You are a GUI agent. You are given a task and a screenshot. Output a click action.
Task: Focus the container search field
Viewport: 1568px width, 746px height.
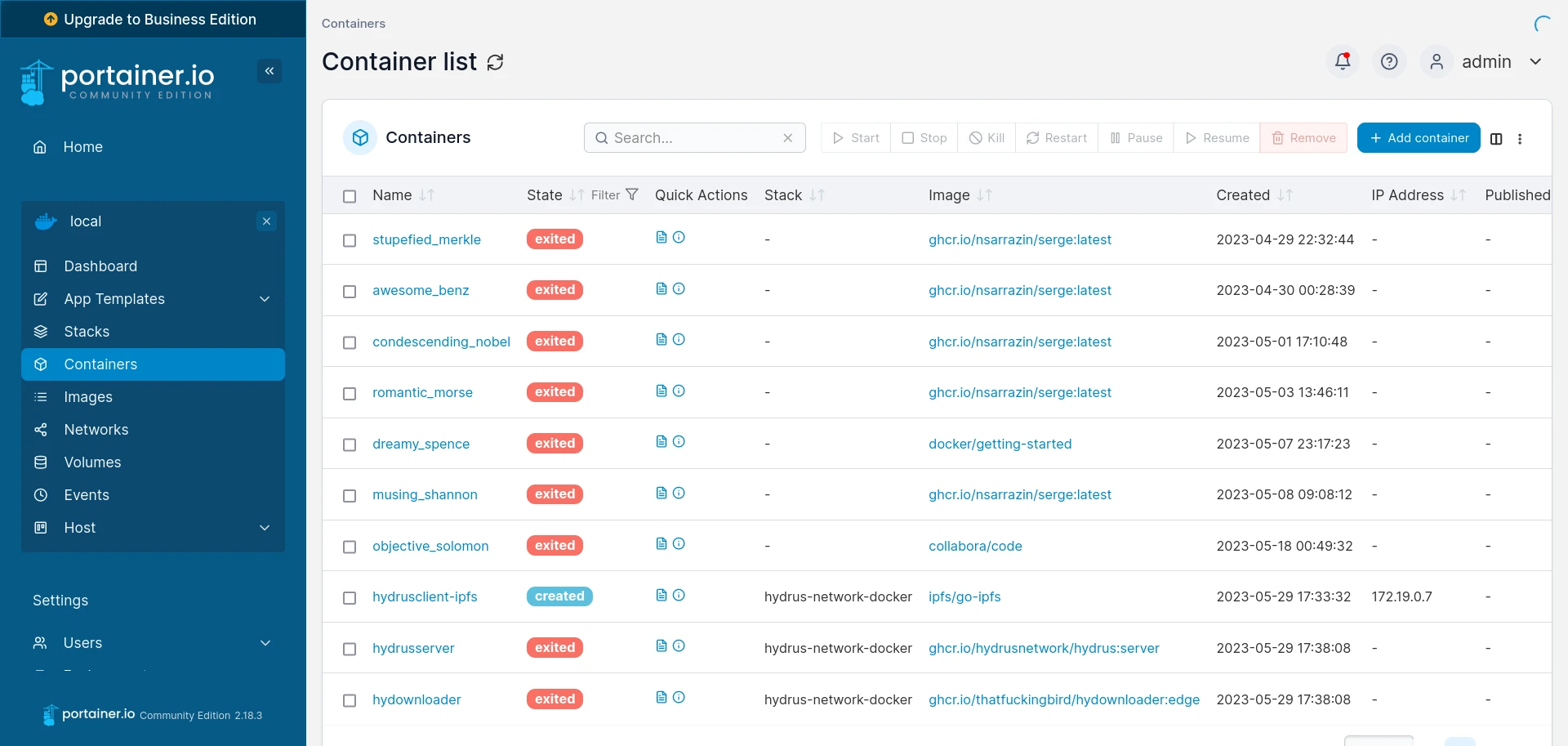coord(694,138)
